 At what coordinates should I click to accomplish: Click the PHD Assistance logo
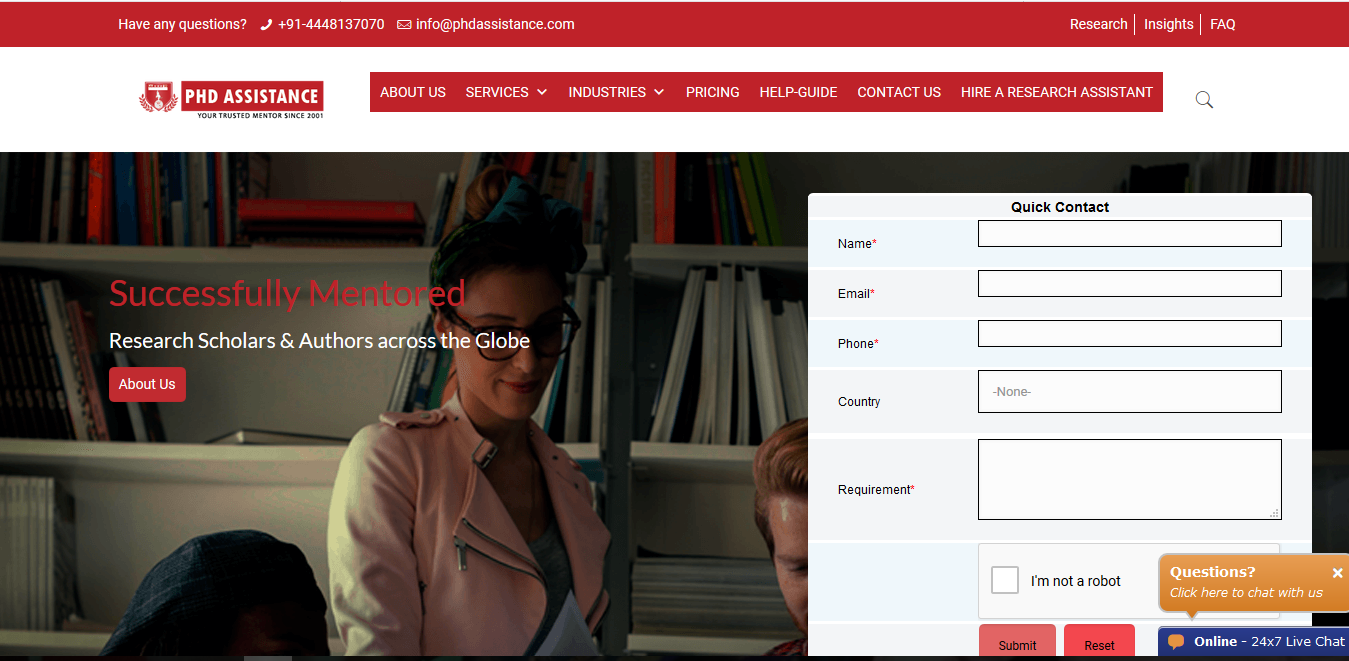pyautogui.click(x=231, y=99)
